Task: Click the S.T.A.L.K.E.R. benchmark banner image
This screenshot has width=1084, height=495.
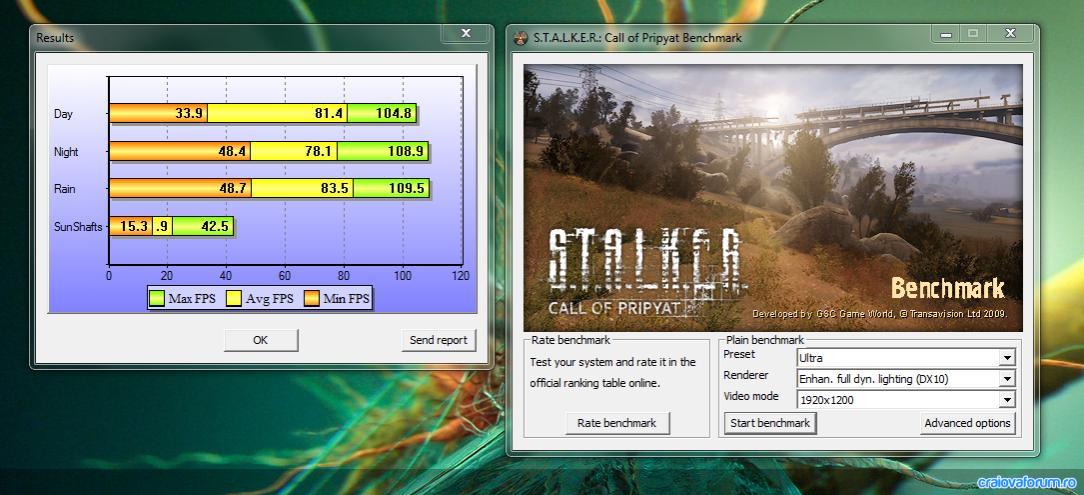Action: coord(773,198)
